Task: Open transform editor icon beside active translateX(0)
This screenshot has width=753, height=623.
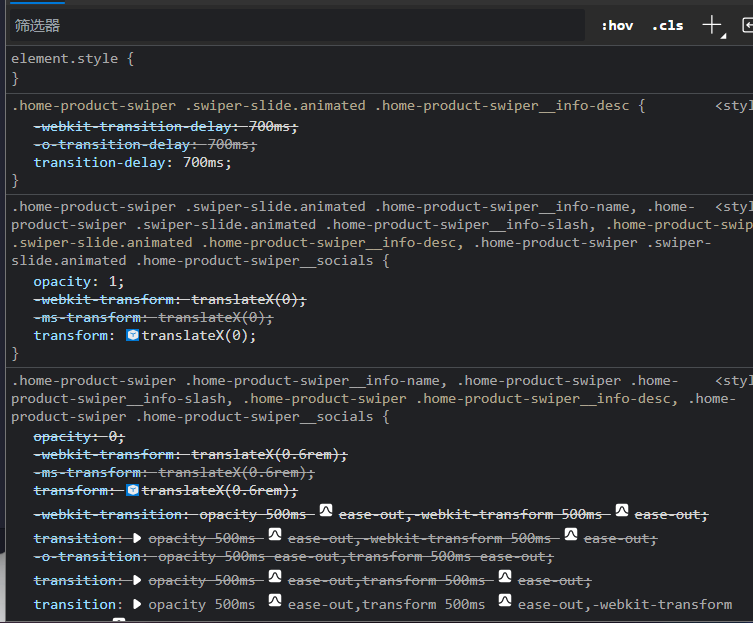Action: (x=133, y=336)
